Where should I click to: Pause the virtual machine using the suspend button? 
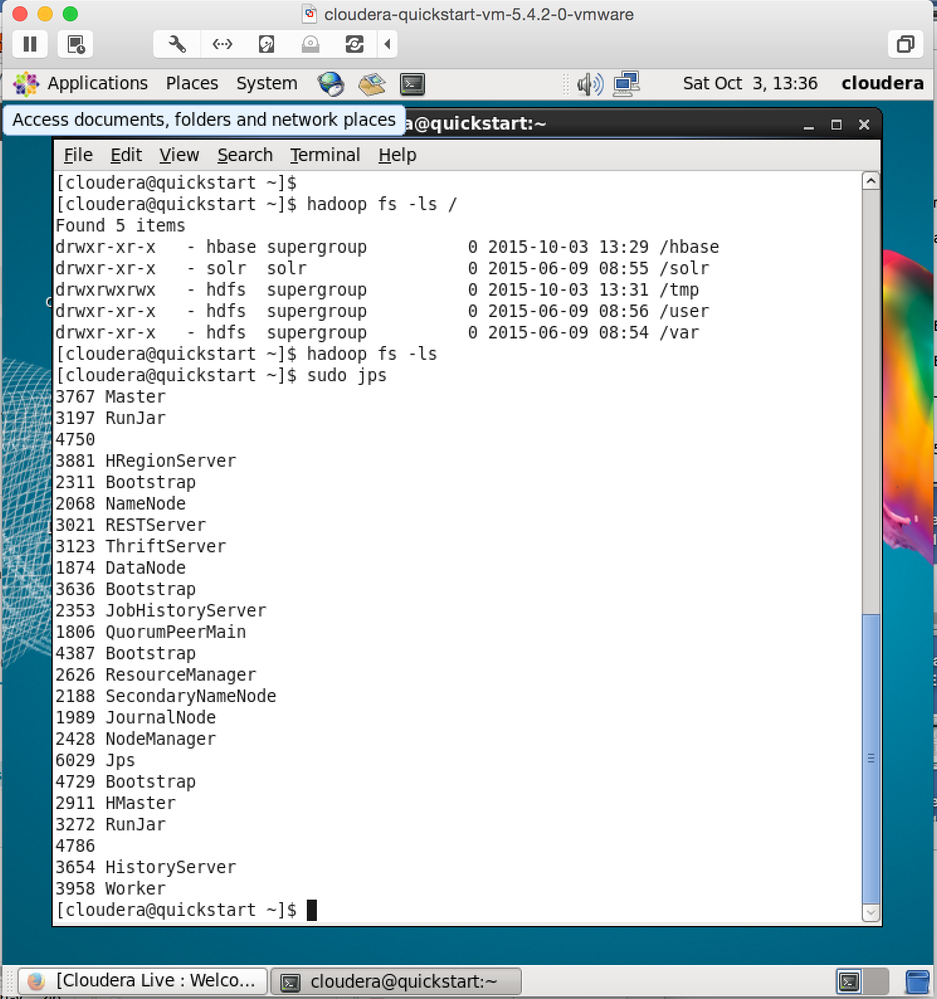click(x=29, y=44)
